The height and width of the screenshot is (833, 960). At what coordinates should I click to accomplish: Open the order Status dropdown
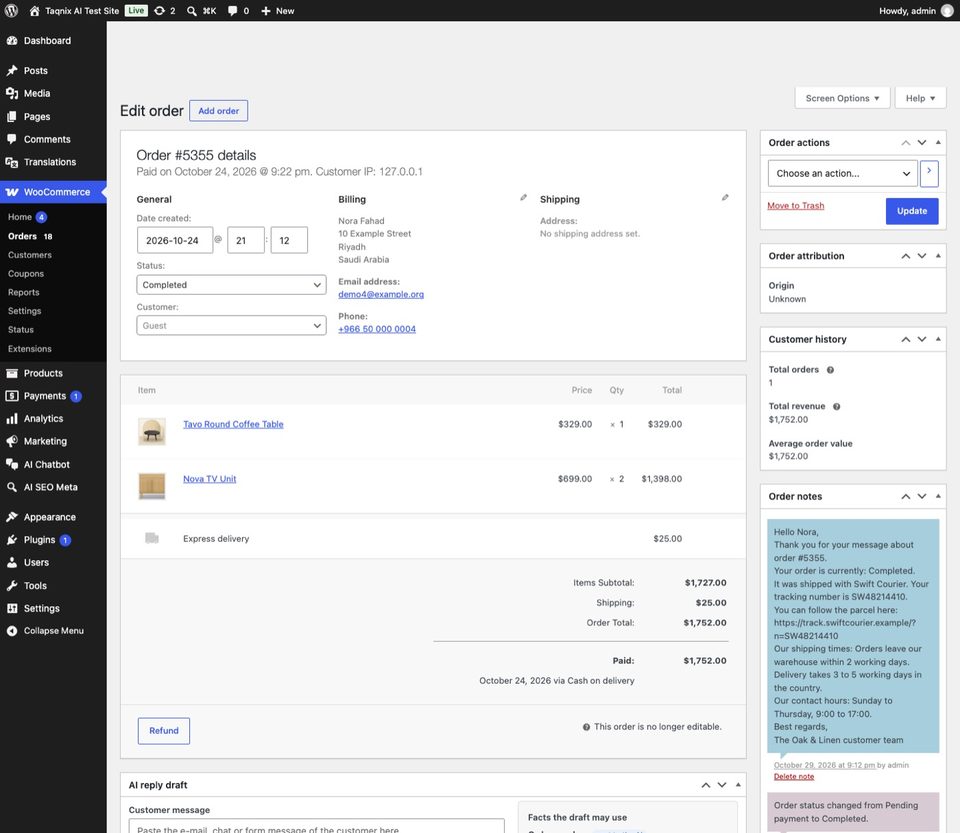coord(231,285)
